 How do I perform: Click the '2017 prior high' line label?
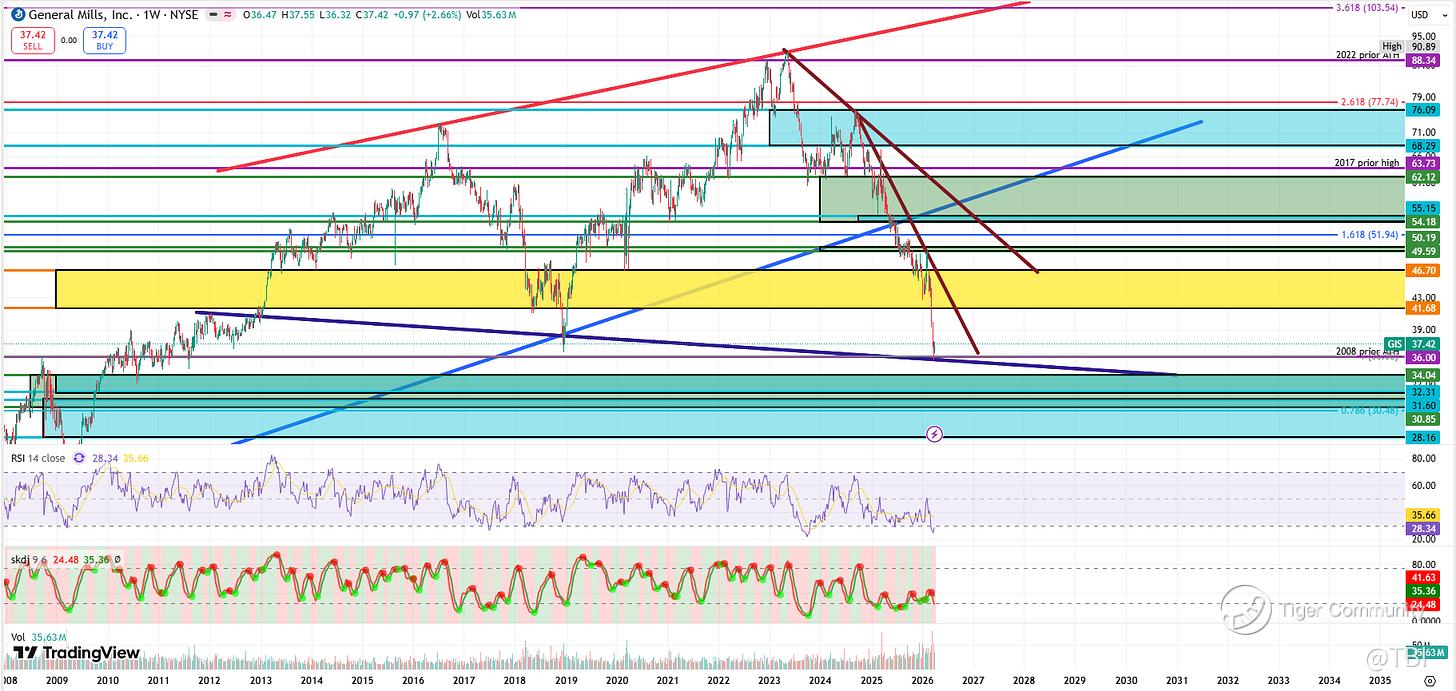coord(1367,162)
